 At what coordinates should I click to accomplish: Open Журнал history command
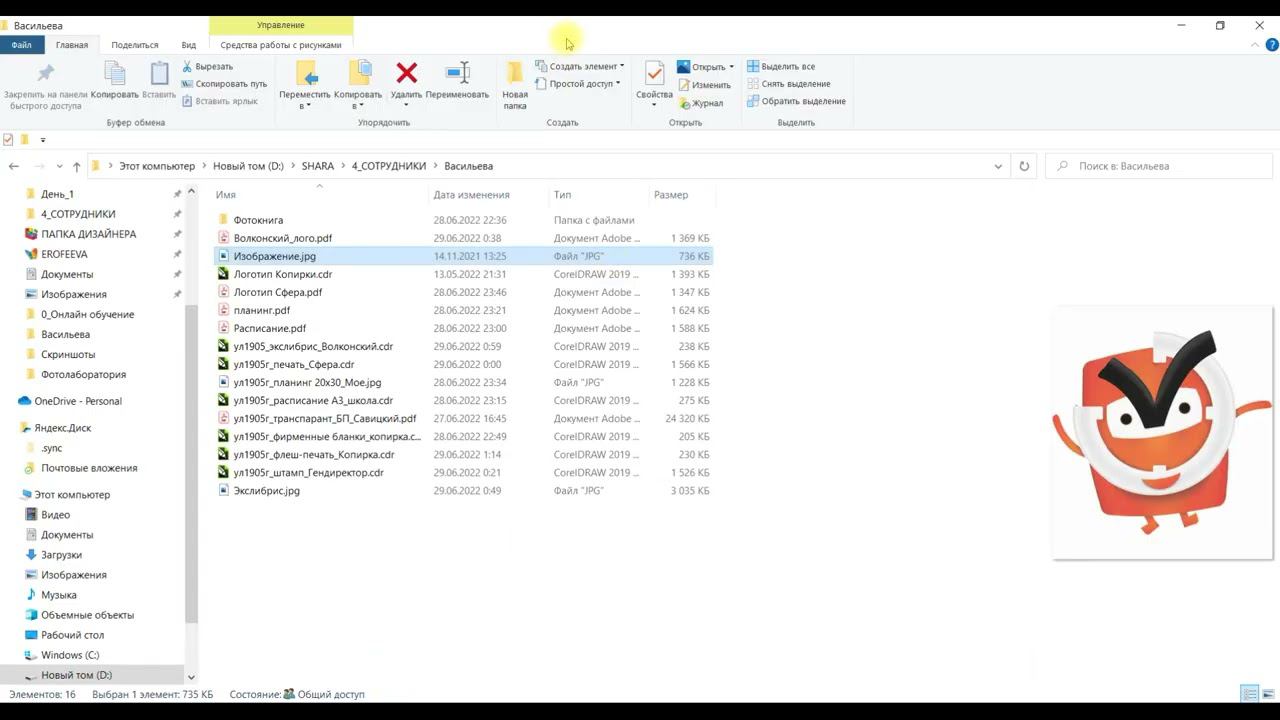click(700, 103)
